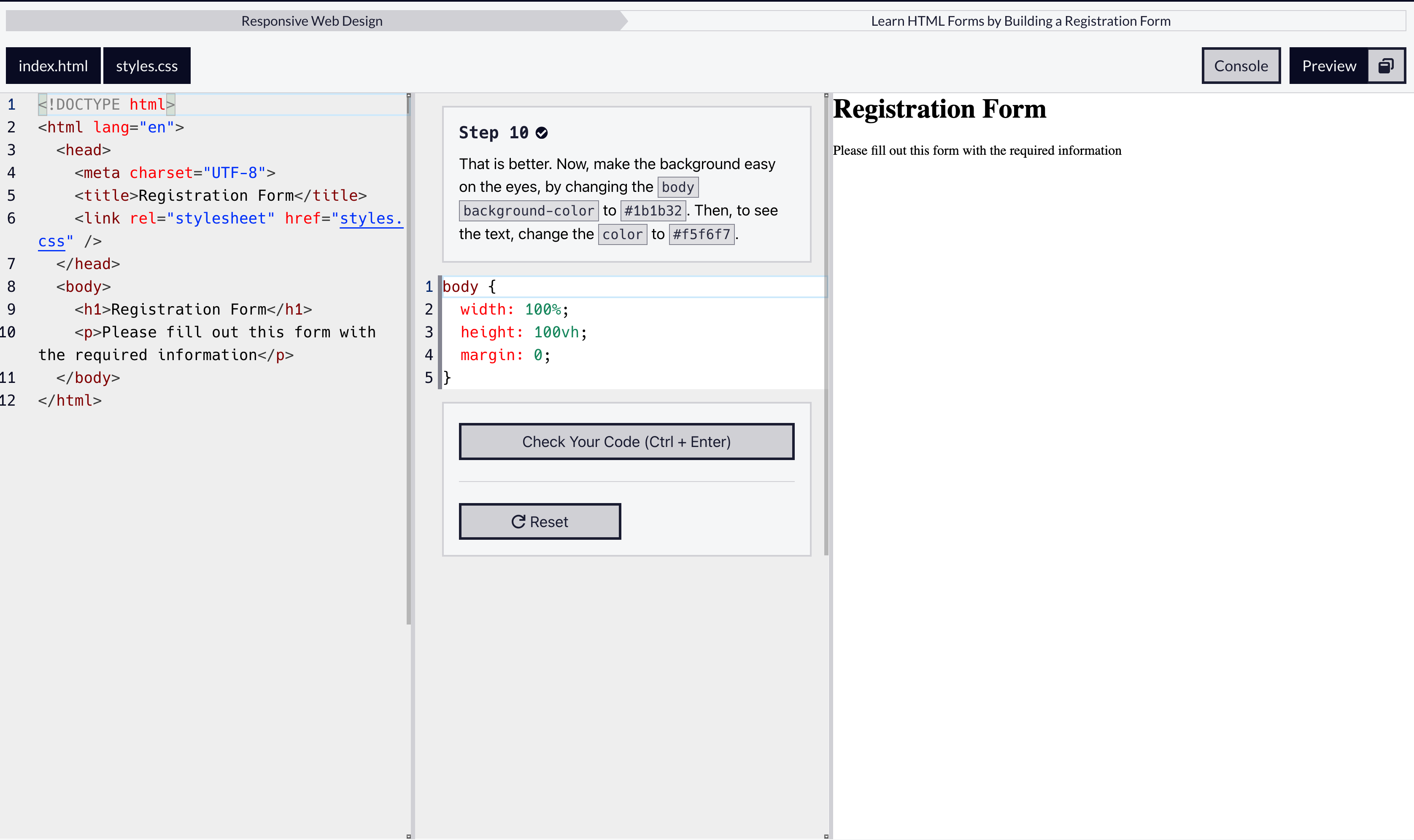This screenshot has width=1414, height=840.
Task: Open Learn HTML Forms course breadcrumb
Action: click(x=1020, y=21)
